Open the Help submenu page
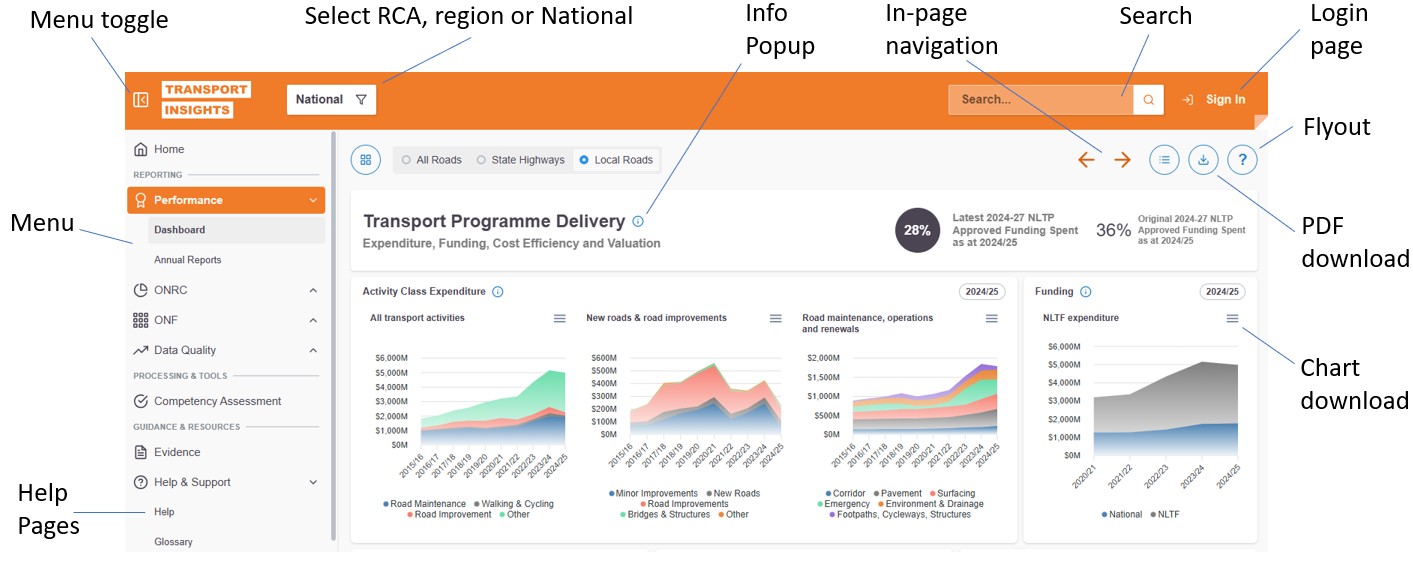The width and height of the screenshot is (1413, 568). (237, 512)
